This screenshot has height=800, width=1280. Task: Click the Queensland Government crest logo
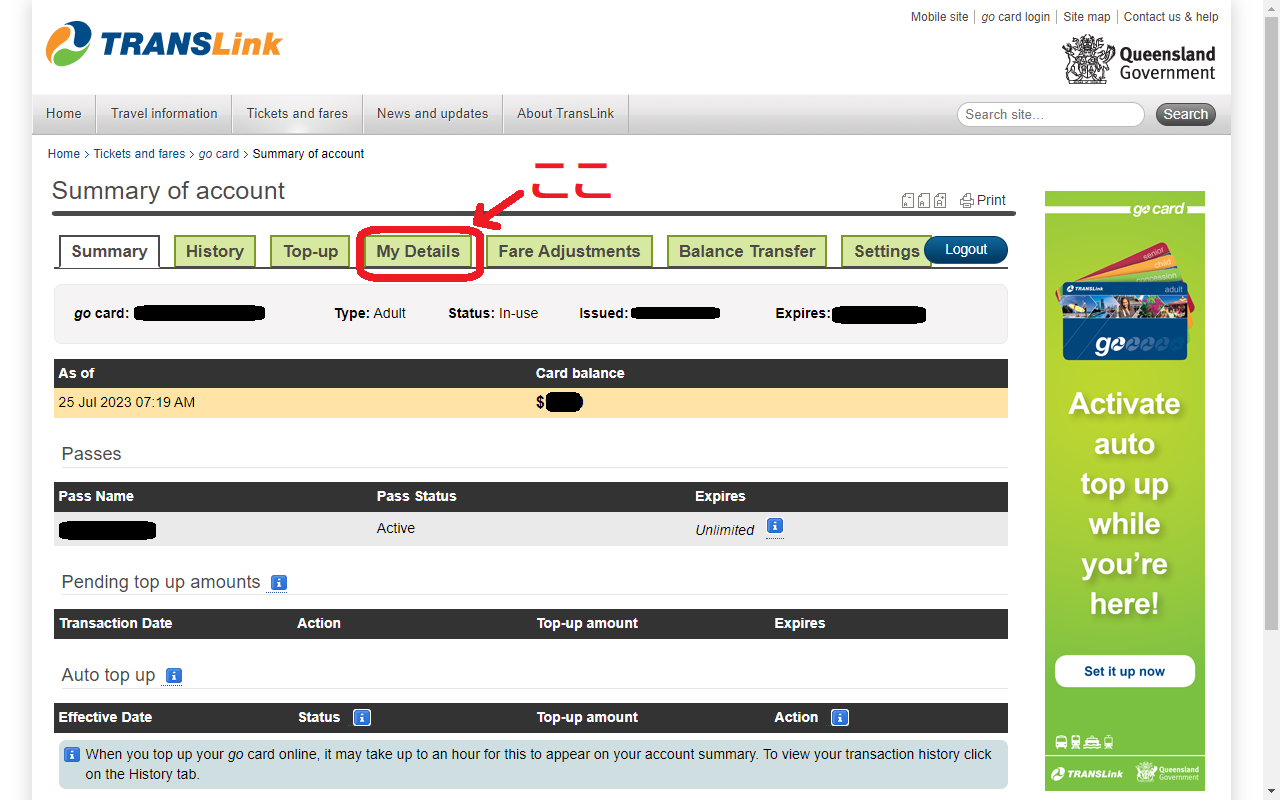pos(1139,60)
